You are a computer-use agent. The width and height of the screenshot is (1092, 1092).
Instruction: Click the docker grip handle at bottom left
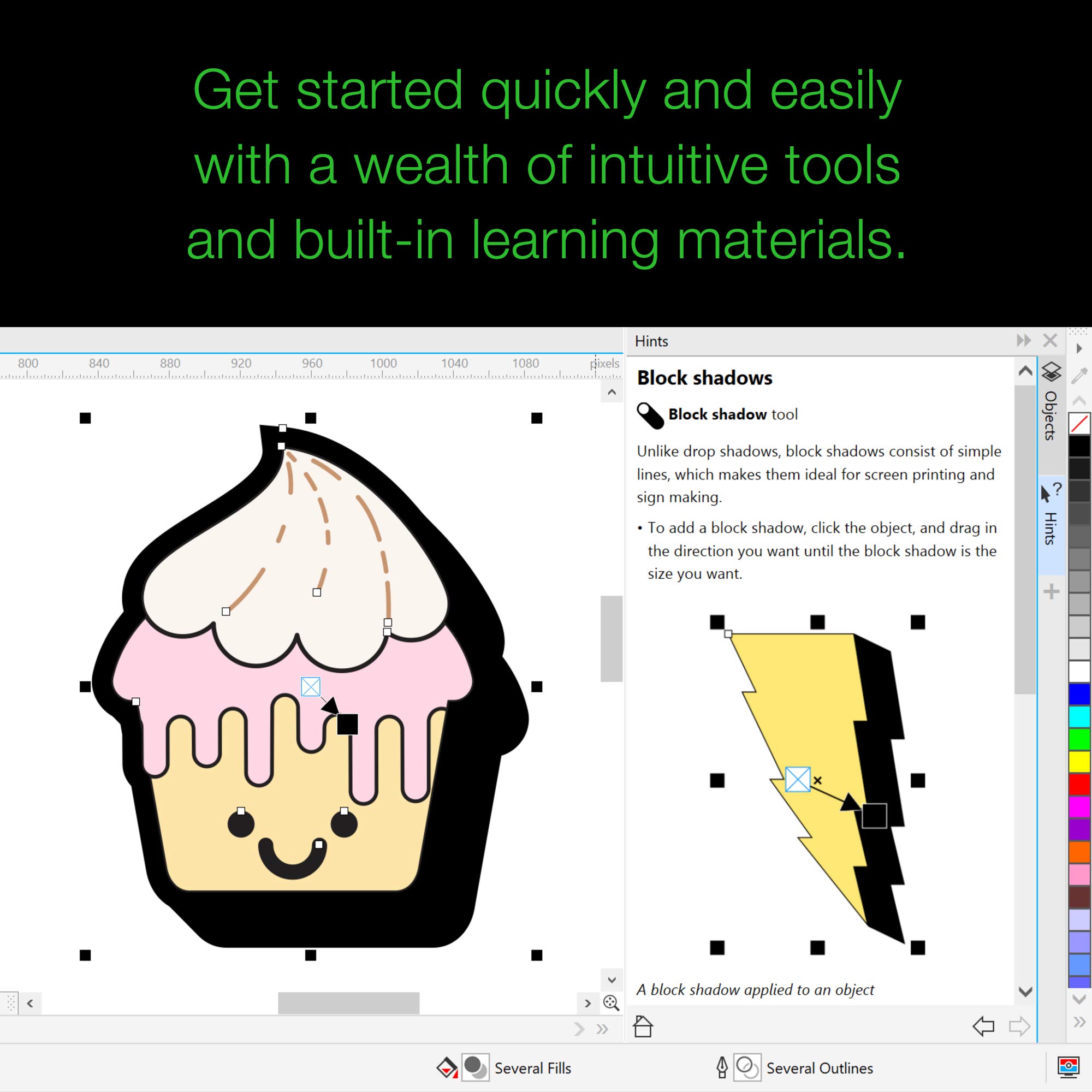(x=11, y=1002)
